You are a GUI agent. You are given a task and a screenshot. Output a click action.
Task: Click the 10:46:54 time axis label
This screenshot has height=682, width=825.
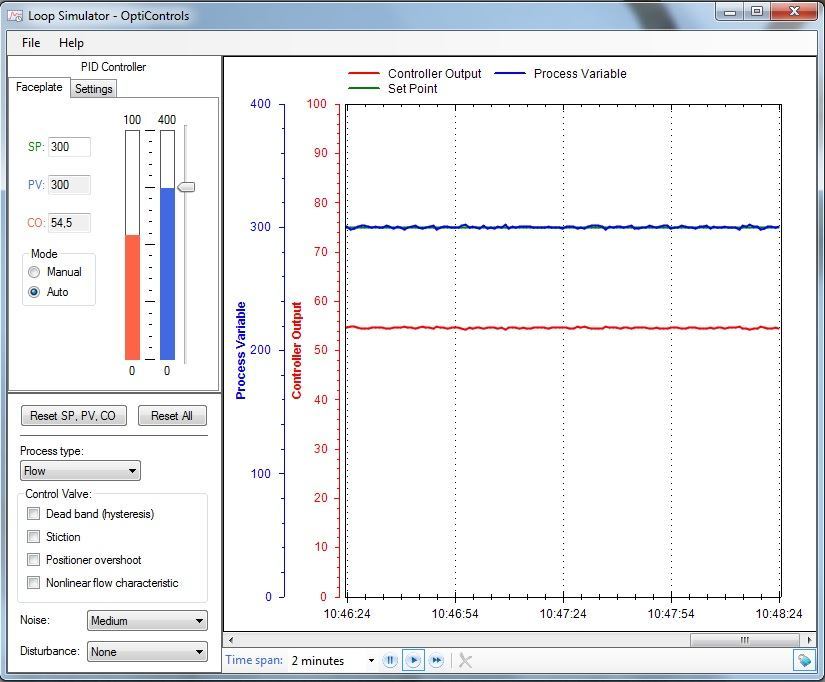click(x=455, y=614)
